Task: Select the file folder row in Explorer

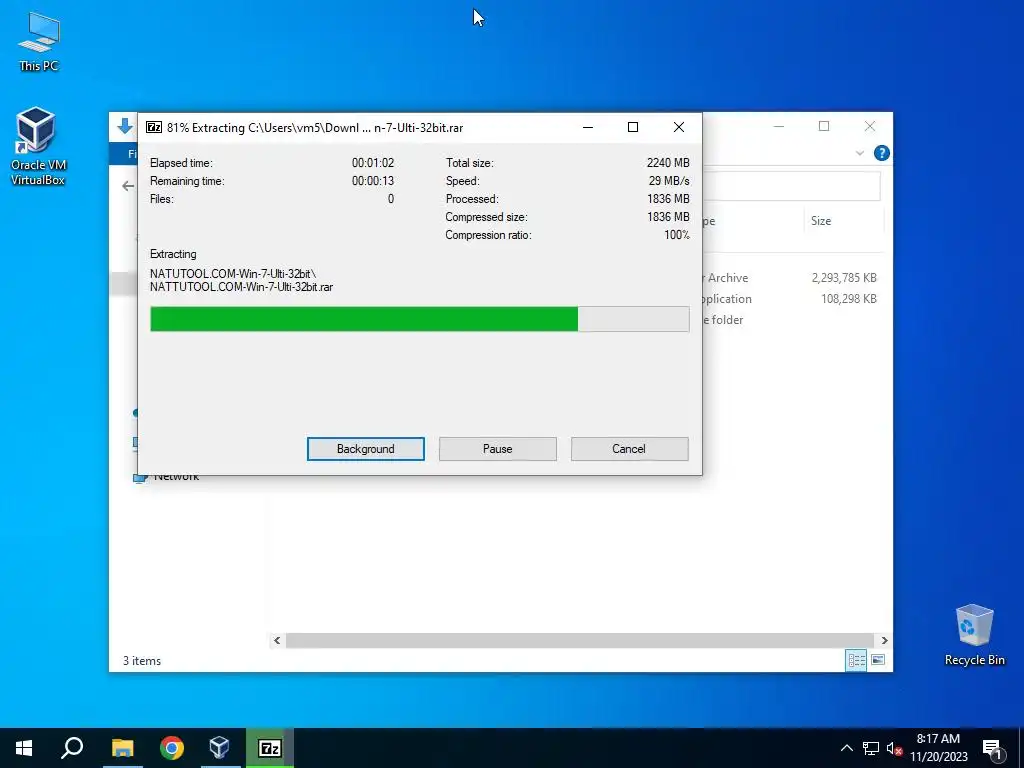Action: 792,319
